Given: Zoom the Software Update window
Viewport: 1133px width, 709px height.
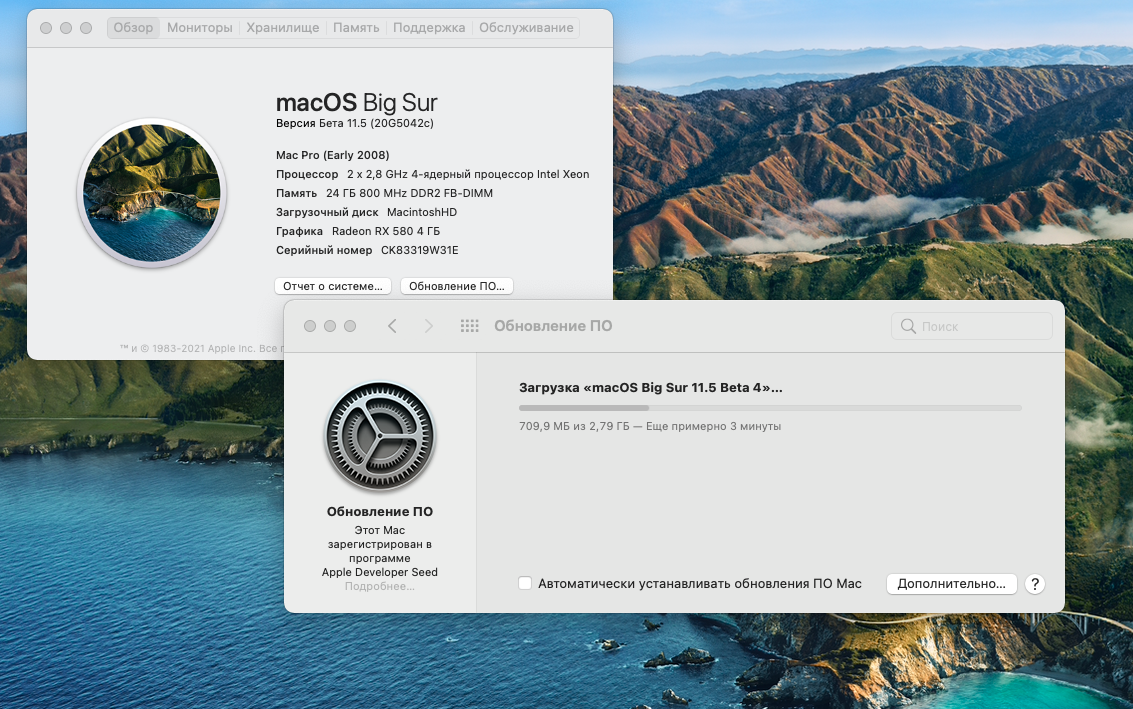Looking at the screenshot, I should click(x=350, y=326).
